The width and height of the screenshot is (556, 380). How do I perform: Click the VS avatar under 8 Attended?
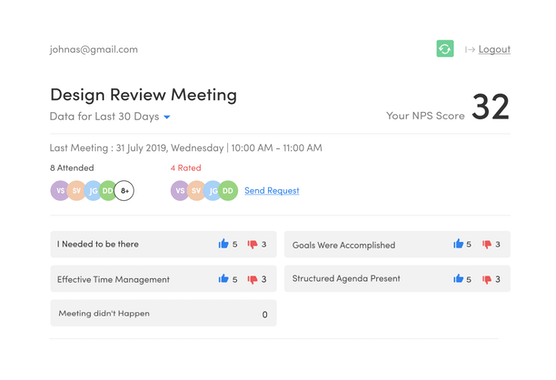[x=60, y=191]
